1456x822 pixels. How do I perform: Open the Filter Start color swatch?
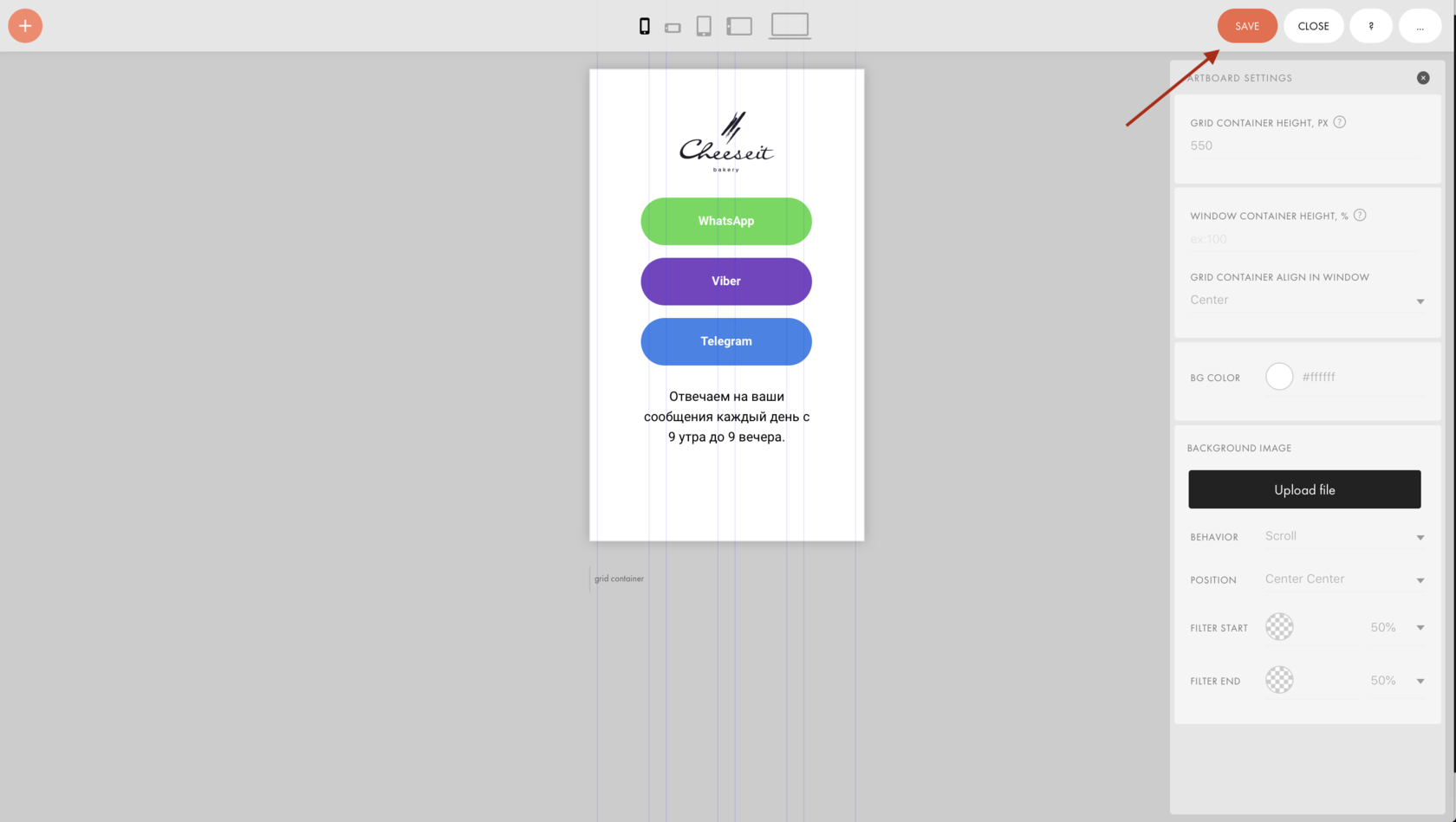coord(1279,627)
